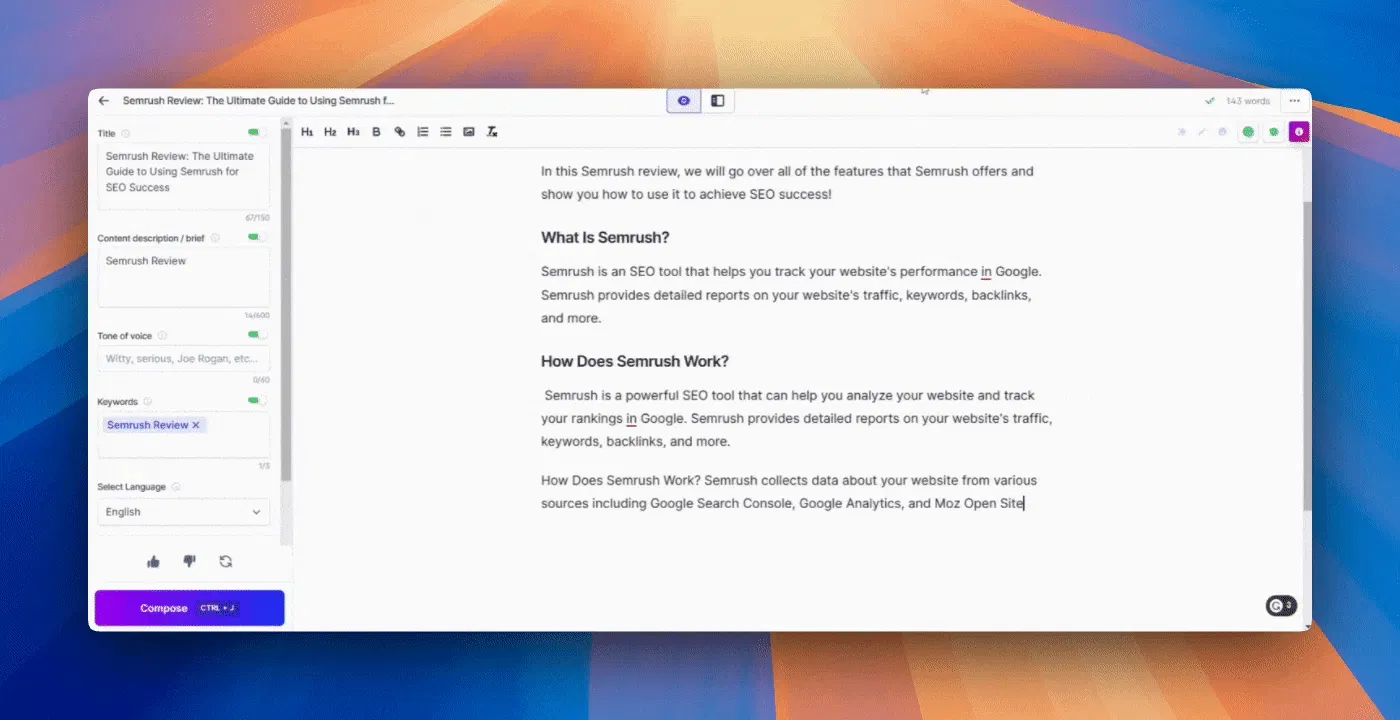
Task: Switch to the preview eye tab
Action: 683,101
